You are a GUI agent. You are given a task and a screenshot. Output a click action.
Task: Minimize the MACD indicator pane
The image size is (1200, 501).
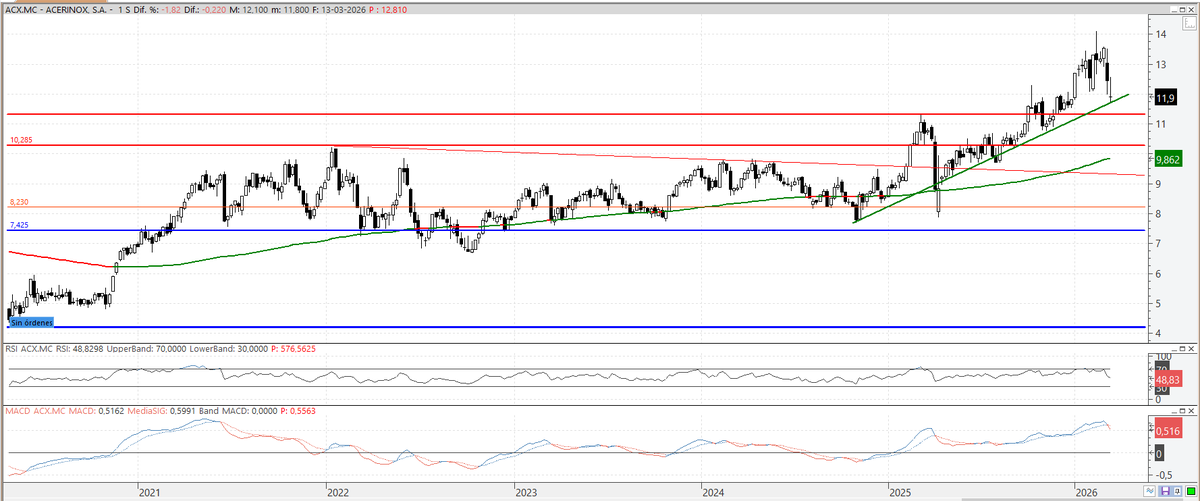(1174, 411)
